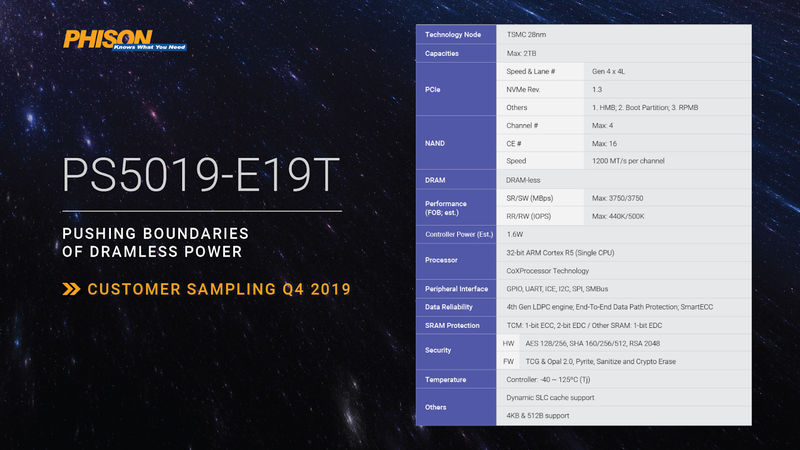Click the '1.3' NVMe revision value
Screen dimensions: 800x450
pyautogui.click(x=597, y=89)
